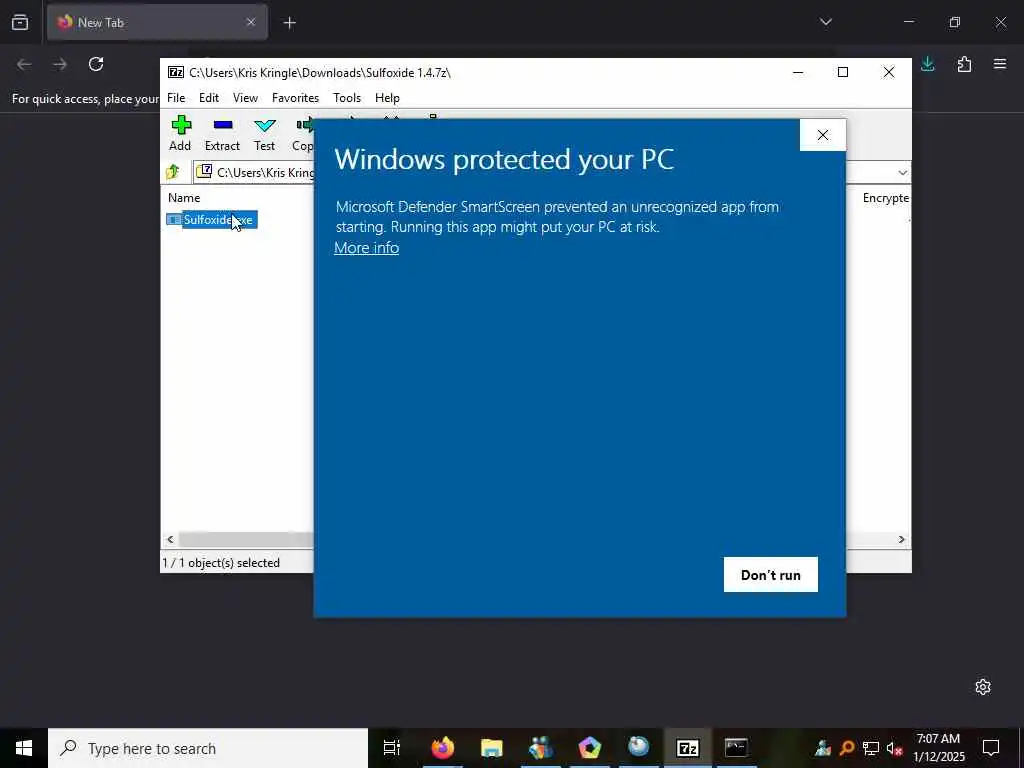Click the blue globe app taskbar icon
The height and width of the screenshot is (768, 1024).
[639, 746]
